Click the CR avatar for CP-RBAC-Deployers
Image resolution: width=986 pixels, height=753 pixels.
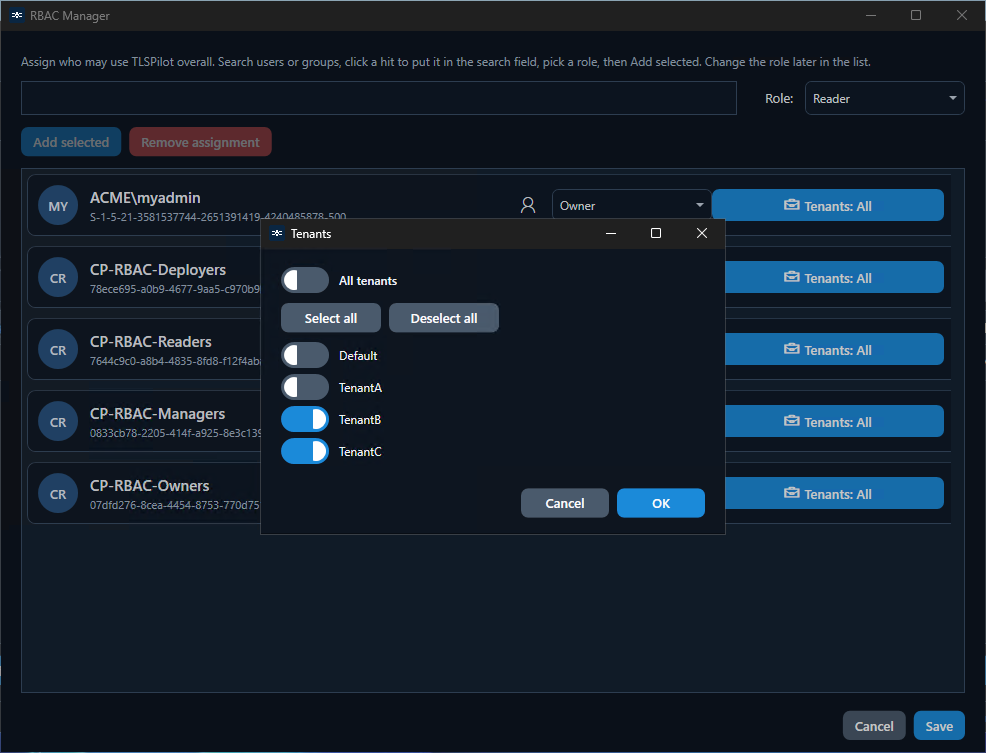point(58,278)
